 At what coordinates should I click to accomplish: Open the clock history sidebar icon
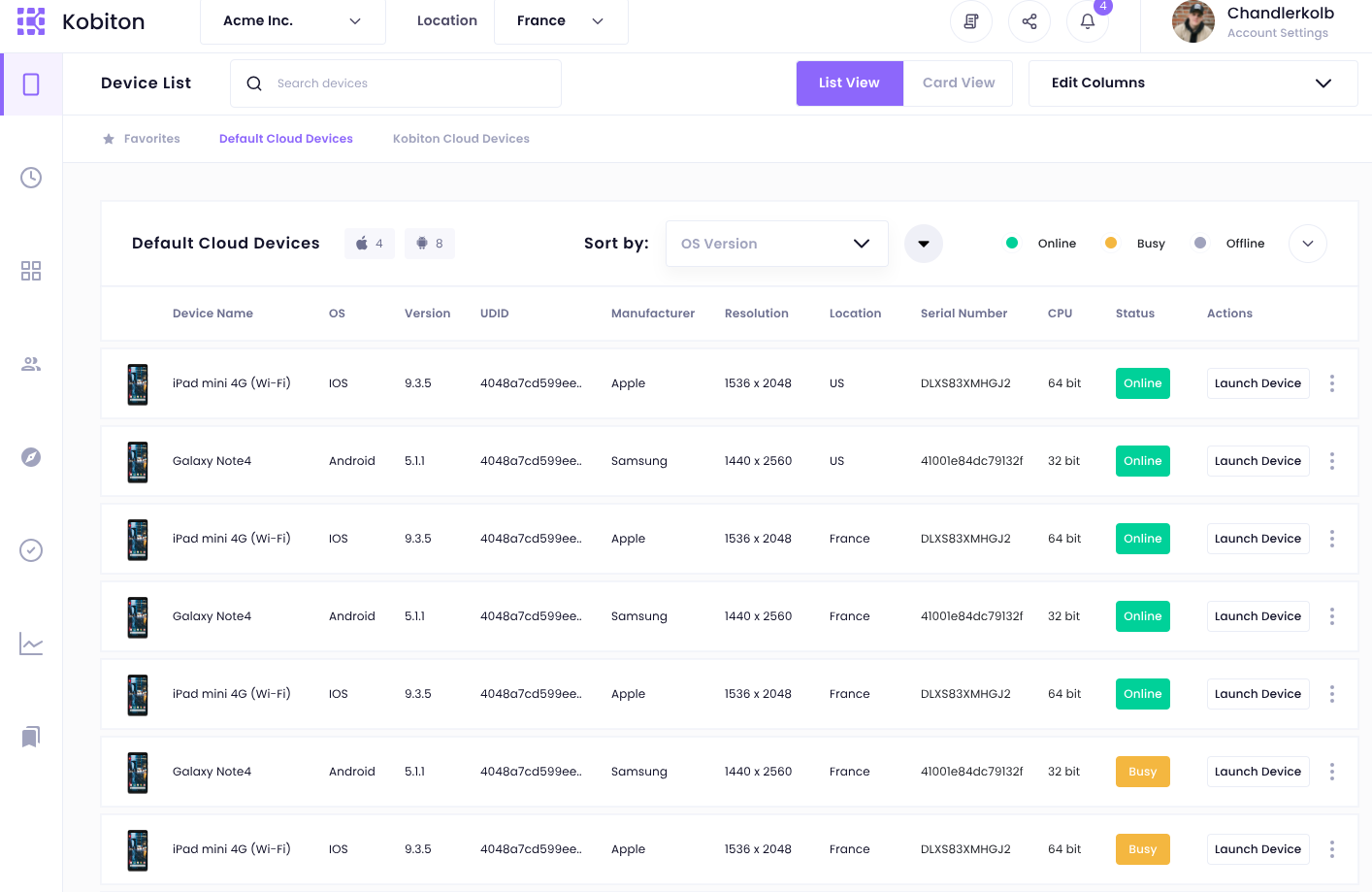(31, 178)
